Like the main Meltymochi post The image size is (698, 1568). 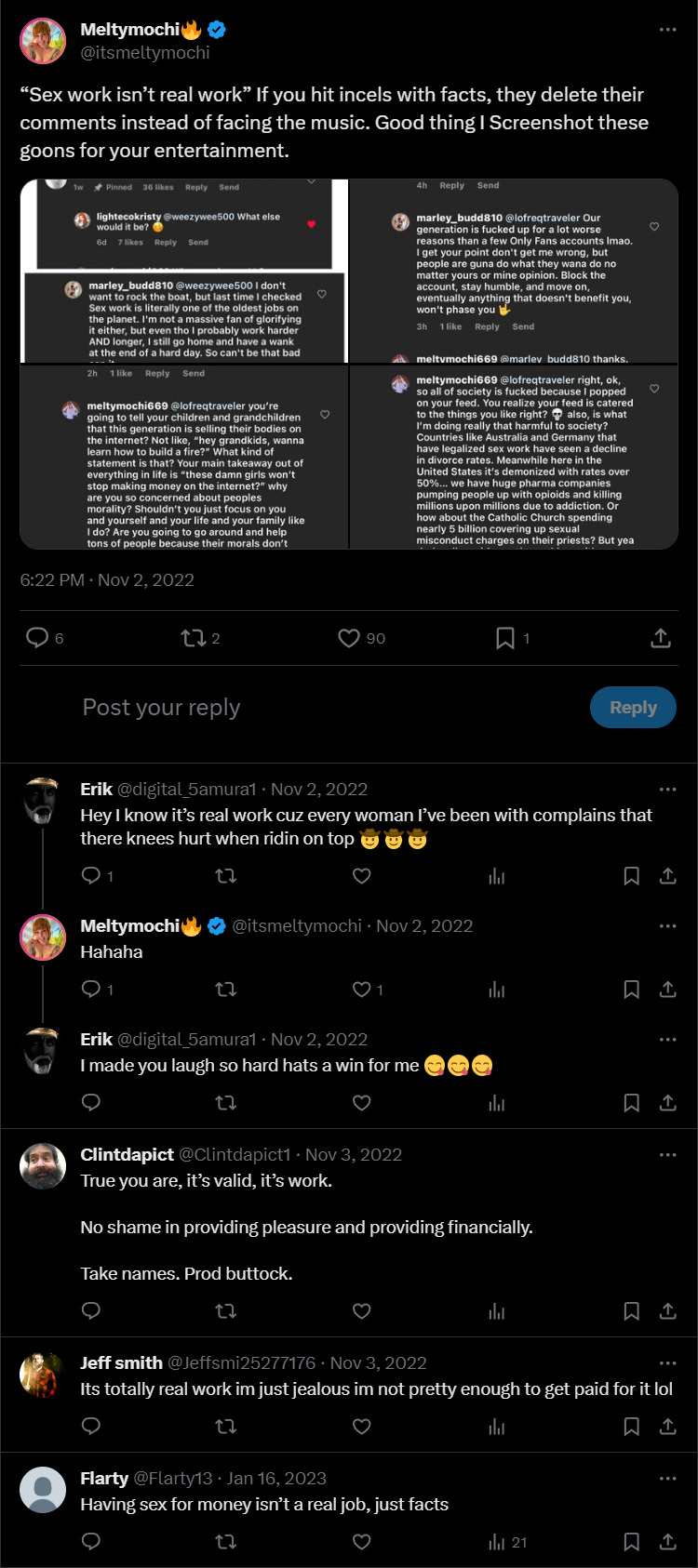pos(349,638)
